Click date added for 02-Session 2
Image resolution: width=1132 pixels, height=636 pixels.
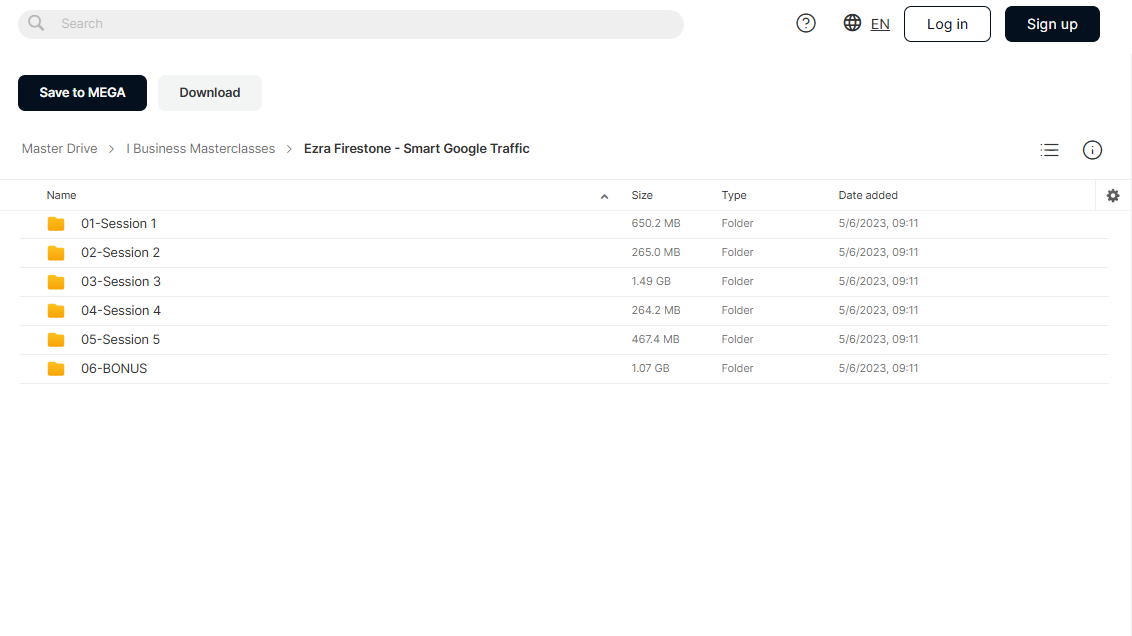tap(878, 252)
